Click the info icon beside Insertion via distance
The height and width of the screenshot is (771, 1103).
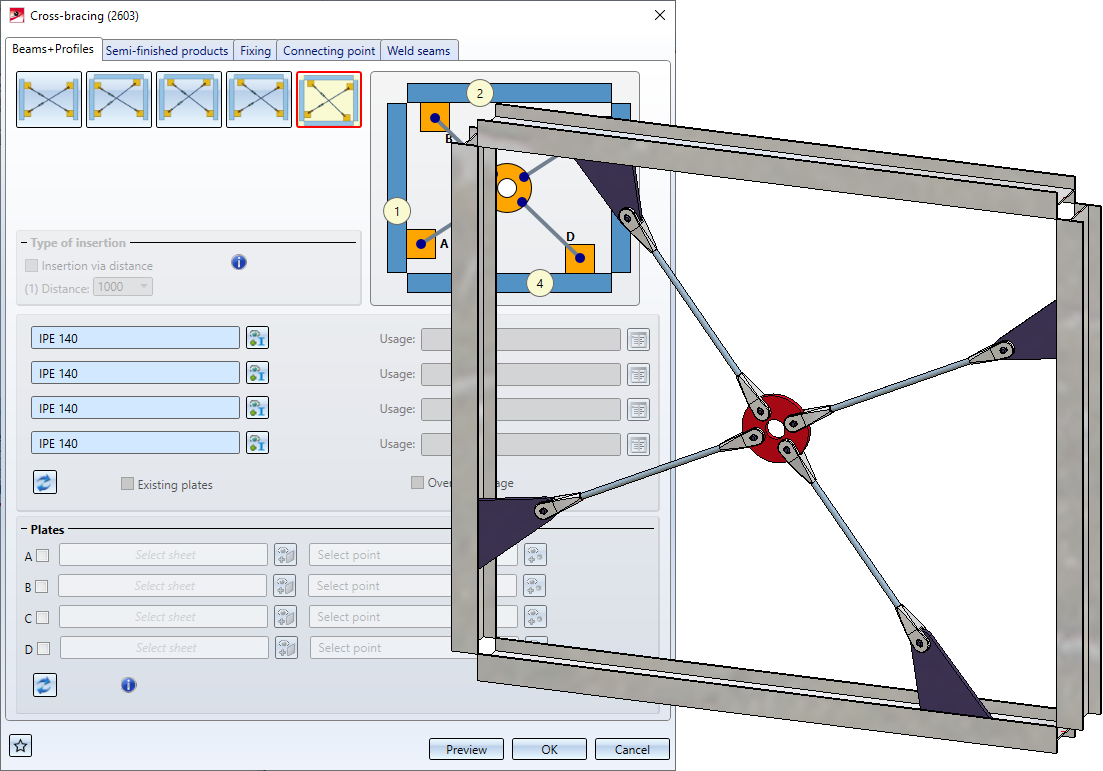click(238, 262)
